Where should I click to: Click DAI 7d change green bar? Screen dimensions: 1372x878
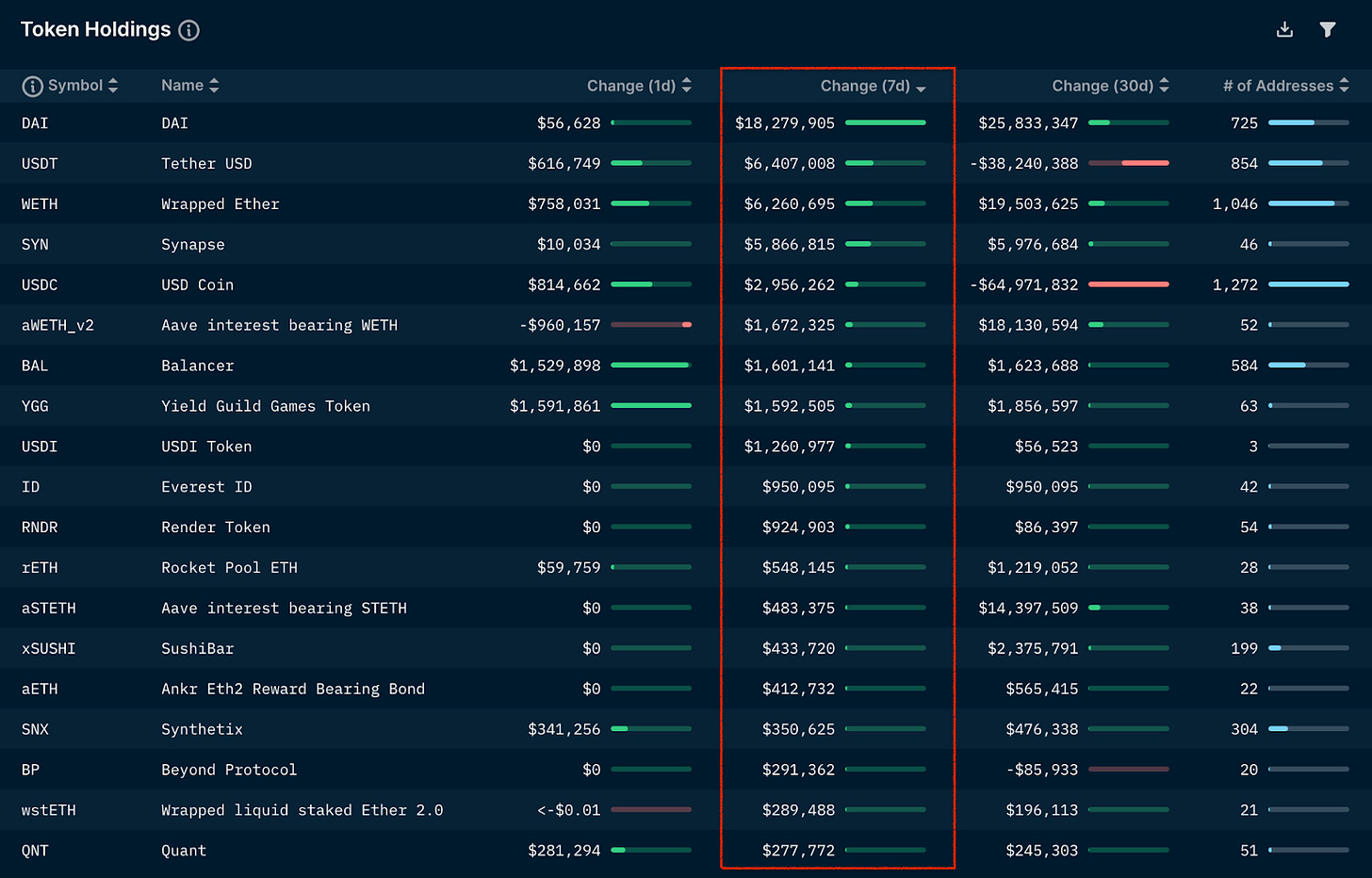pos(886,123)
